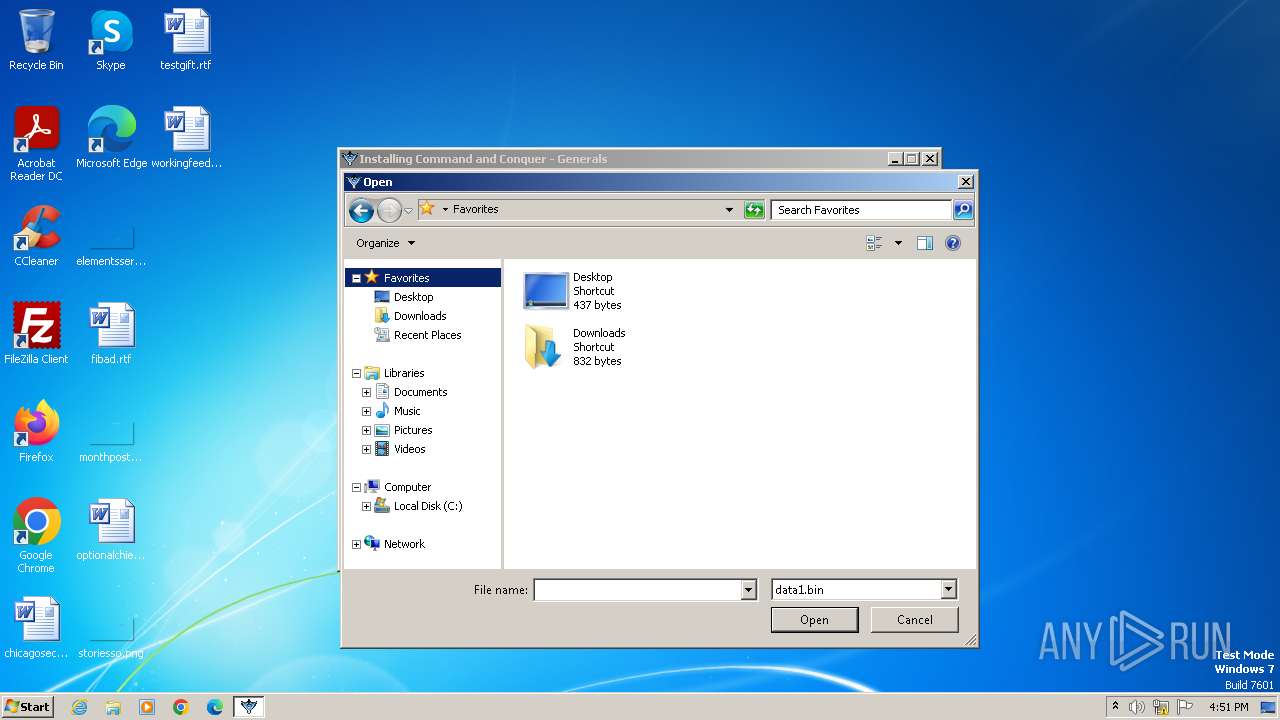Screen dimensions: 1280x720
Task: Expand address bar previous locations dropdown
Action: pos(729,210)
